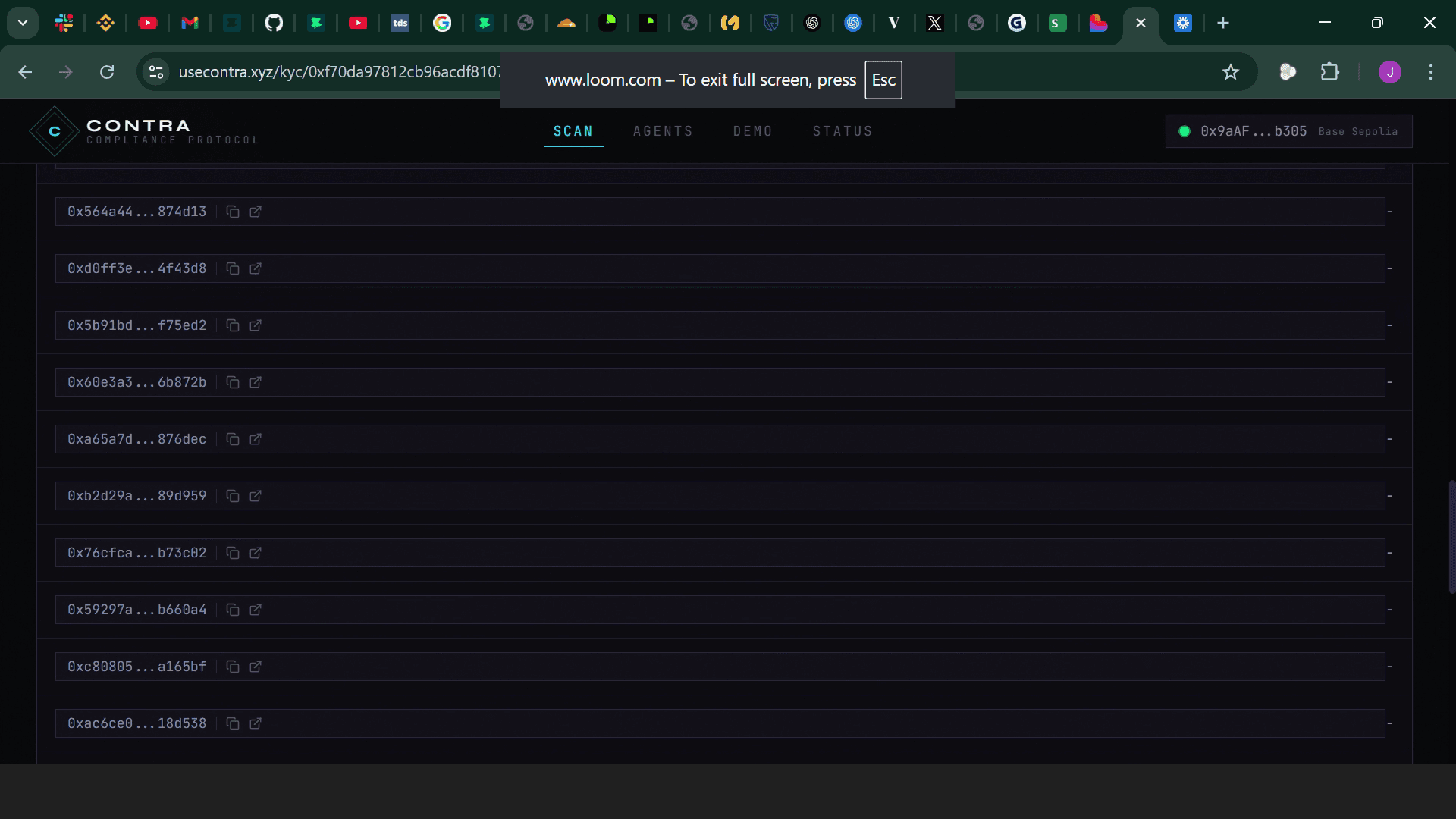Open 0xa65a7d...876dec external link
1456x819 pixels.
(x=256, y=439)
